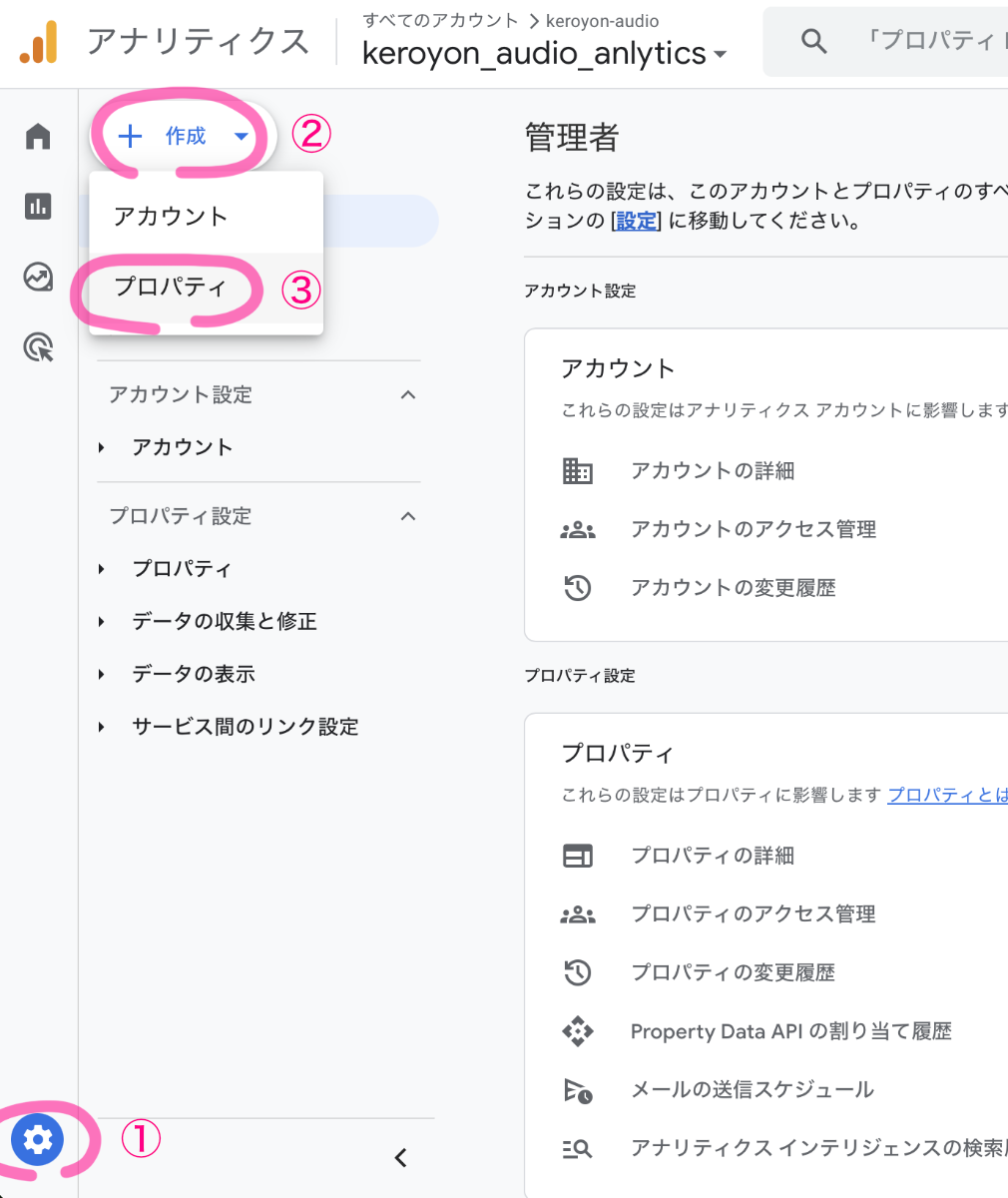Screen dimensions: 1008x1198
Task: Expand サービス間のリンク設定 tree item
Action: (x=245, y=727)
